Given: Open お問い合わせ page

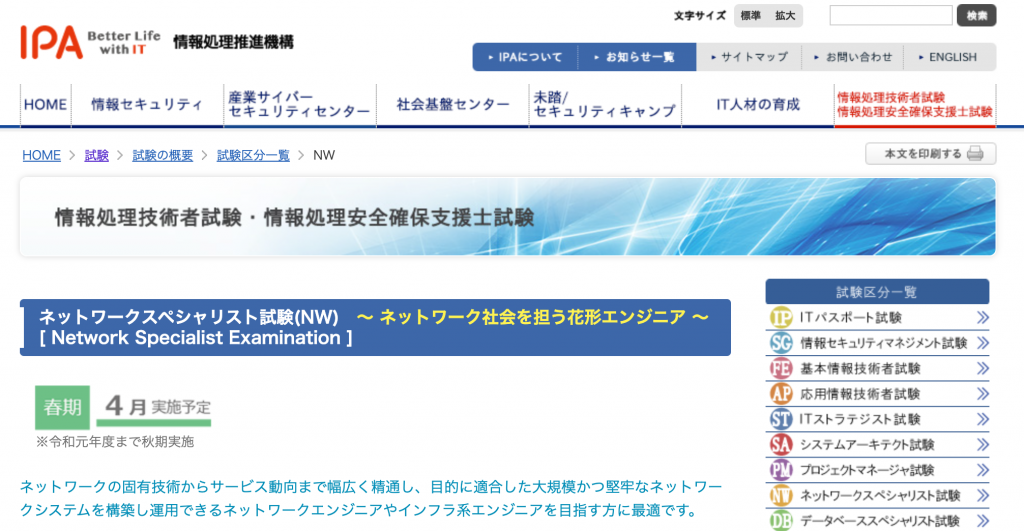Looking at the screenshot, I should click(x=853, y=57).
